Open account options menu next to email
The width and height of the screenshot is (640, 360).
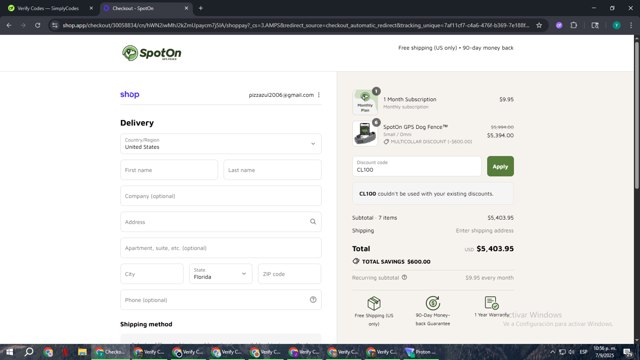click(x=319, y=95)
